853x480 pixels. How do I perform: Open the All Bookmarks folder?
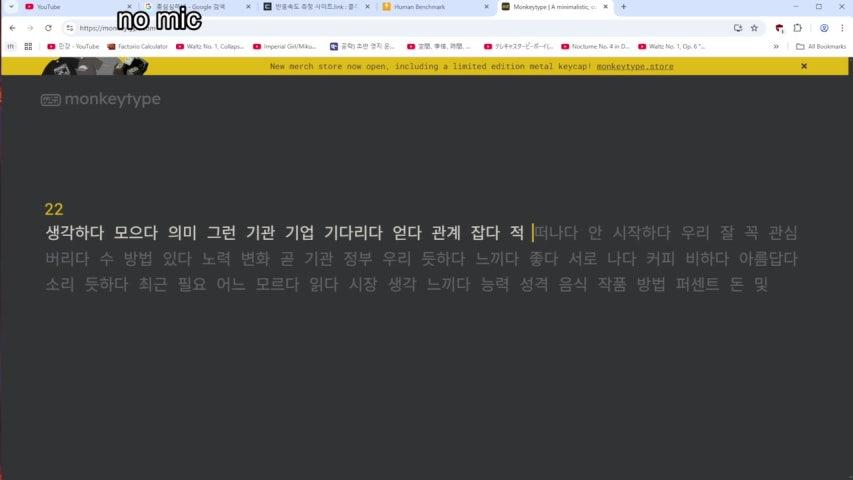coord(820,46)
